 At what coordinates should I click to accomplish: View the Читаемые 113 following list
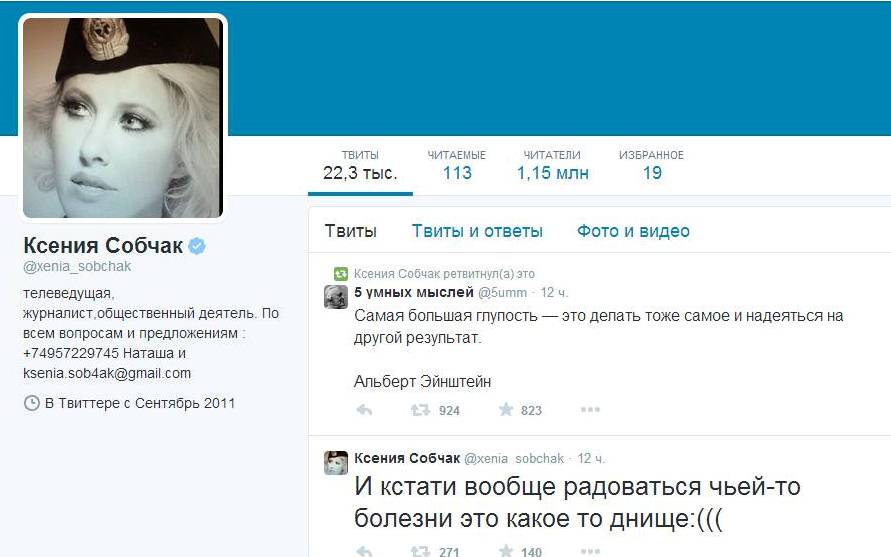pos(457,165)
